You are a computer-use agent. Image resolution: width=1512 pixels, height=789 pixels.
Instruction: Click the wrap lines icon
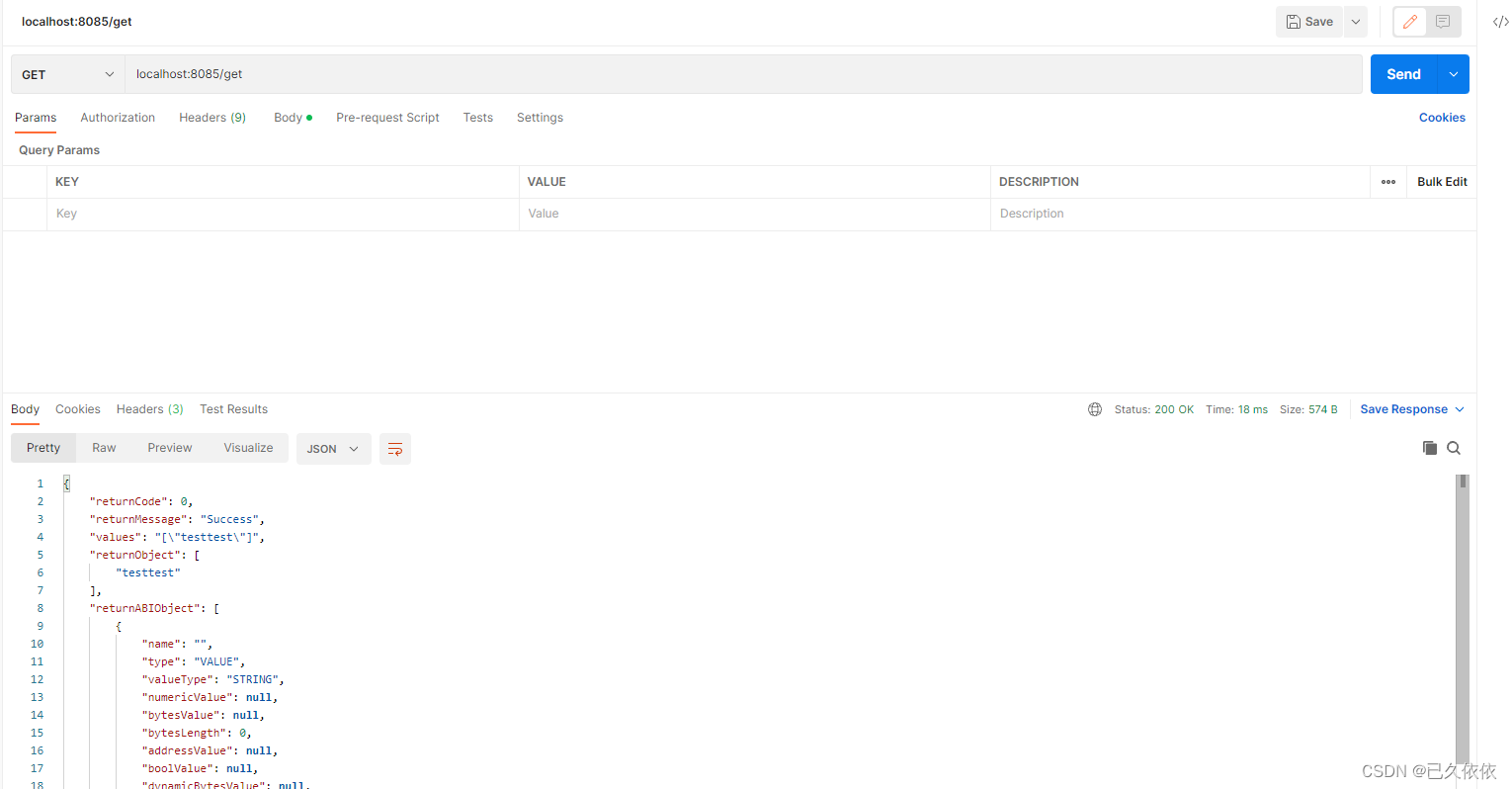pos(395,449)
